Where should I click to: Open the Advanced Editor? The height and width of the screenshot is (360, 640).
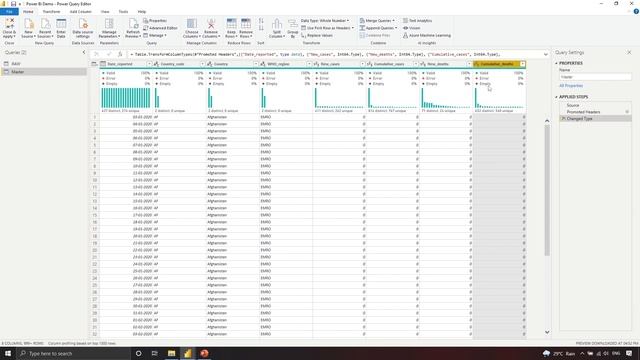point(160,28)
